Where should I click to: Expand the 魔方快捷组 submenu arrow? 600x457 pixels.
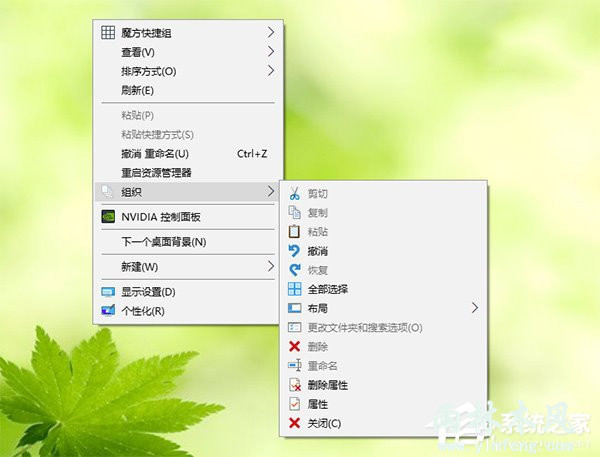pos(271,33)
